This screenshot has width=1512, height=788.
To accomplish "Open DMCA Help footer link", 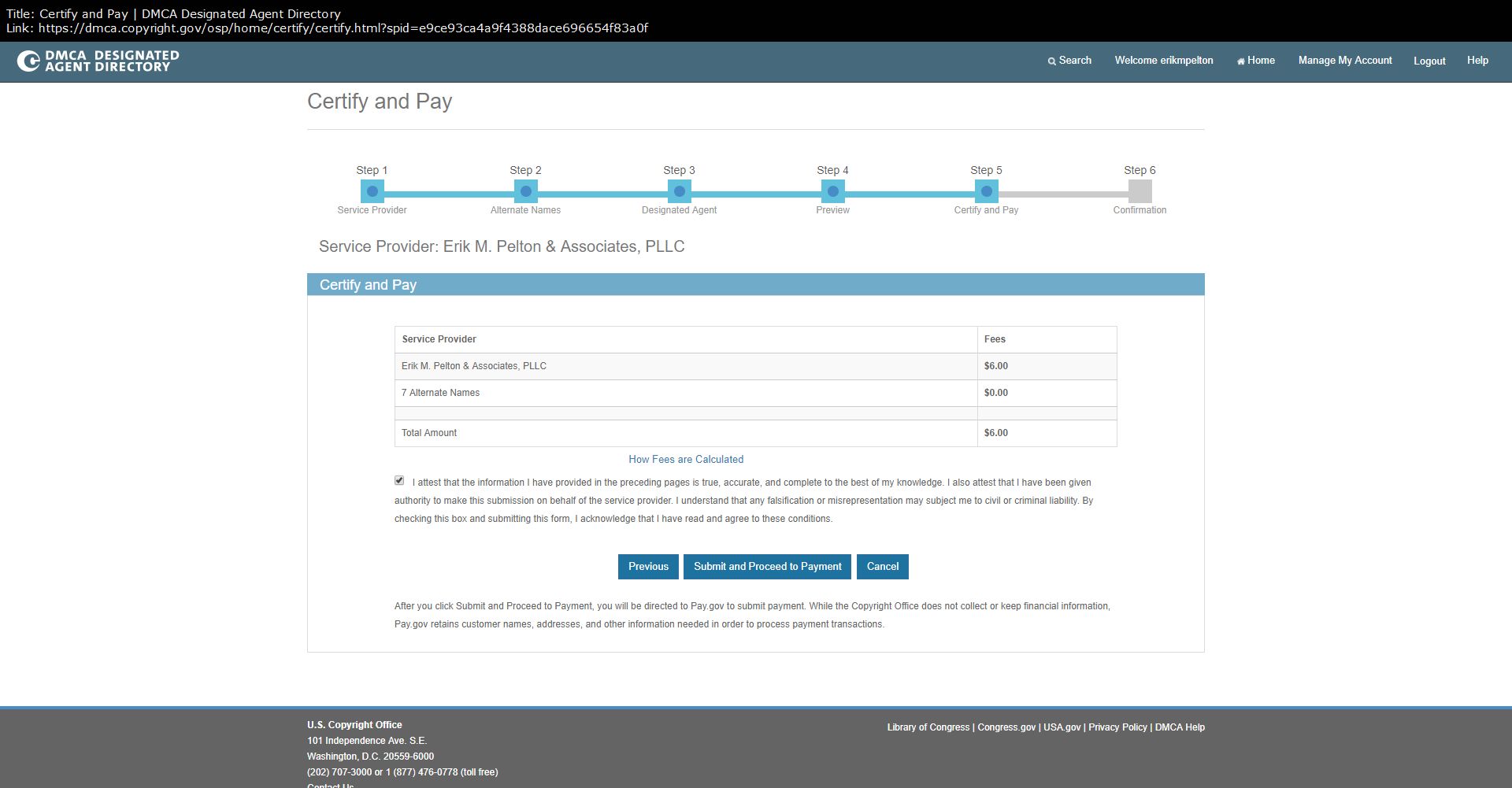I will 1180,727.
